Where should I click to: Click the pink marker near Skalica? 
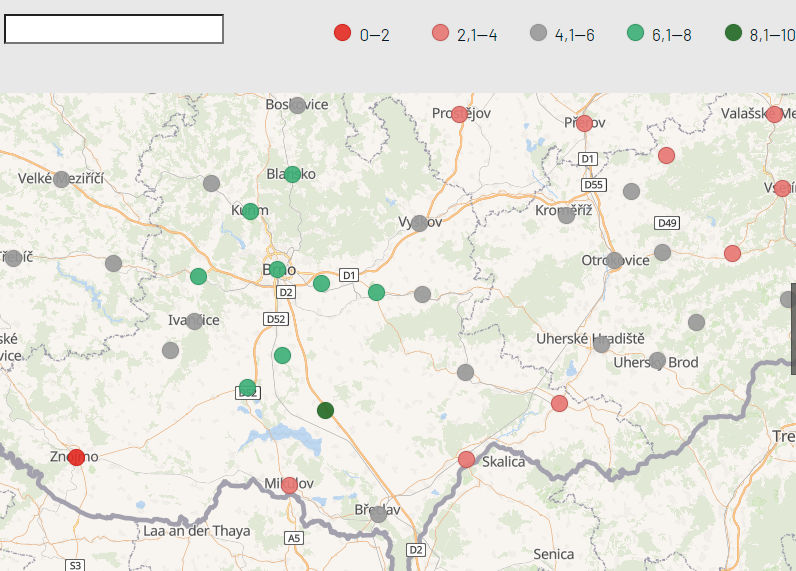[x=466, y=459]
